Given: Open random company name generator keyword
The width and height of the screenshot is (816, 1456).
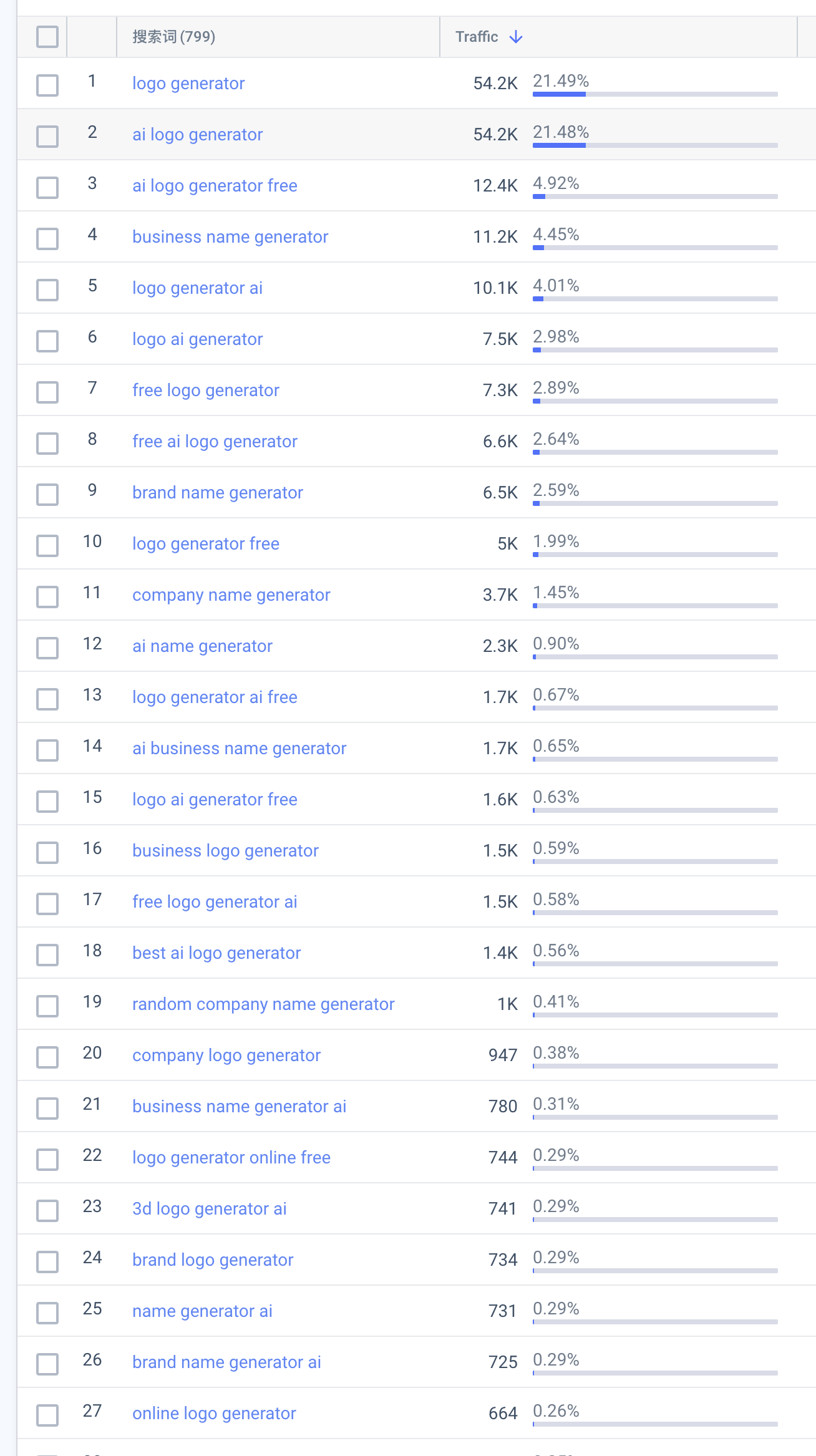Looking at the screenshot, I should (x=263, y=1004).
